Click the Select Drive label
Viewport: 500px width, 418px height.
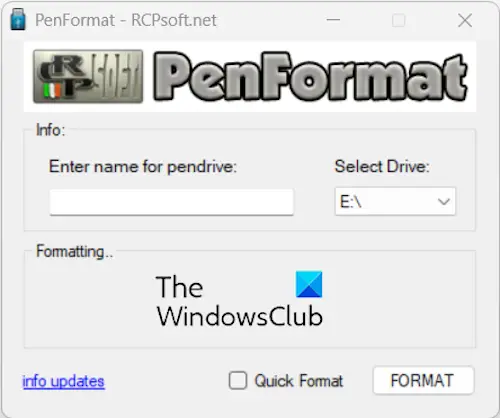click(382, 166)
